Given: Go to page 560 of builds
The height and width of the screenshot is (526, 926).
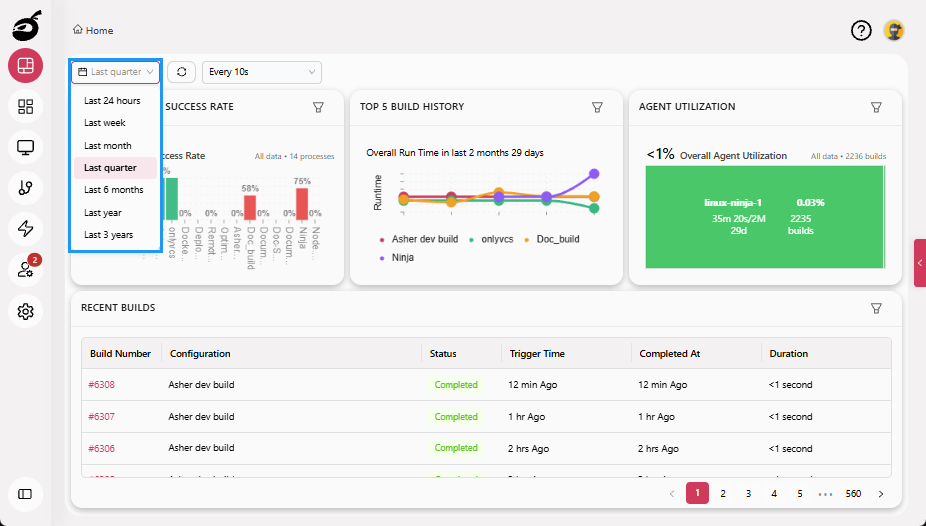Looking at the screenshot, I should (853, 494).
